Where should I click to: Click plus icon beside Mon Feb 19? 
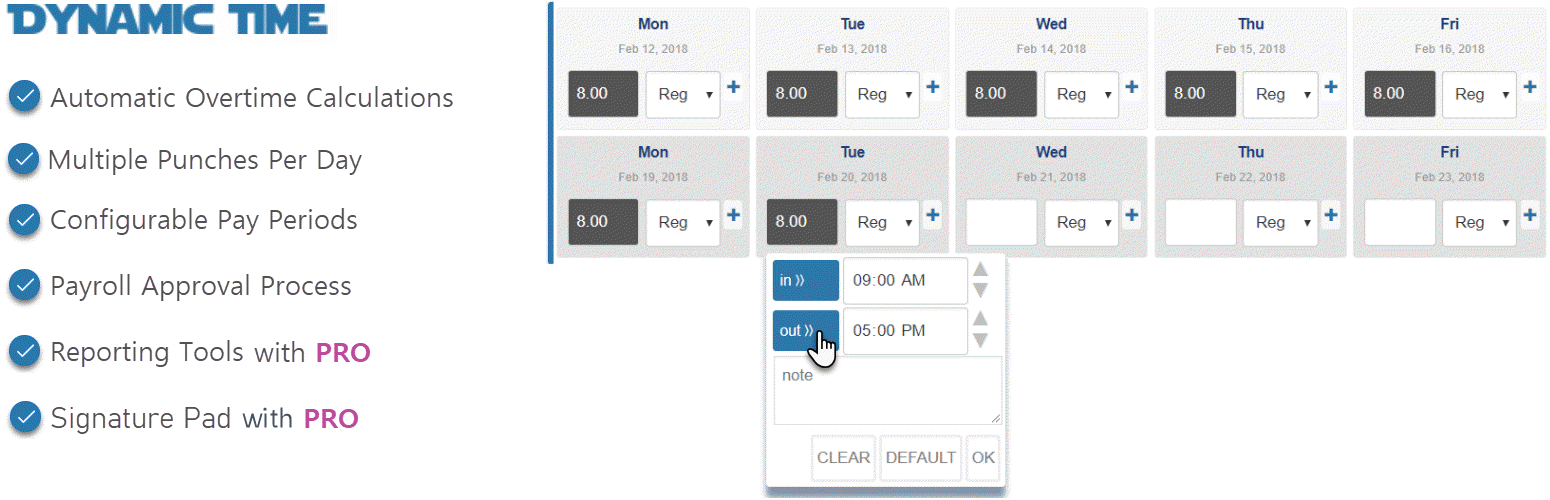pos(733,216)
